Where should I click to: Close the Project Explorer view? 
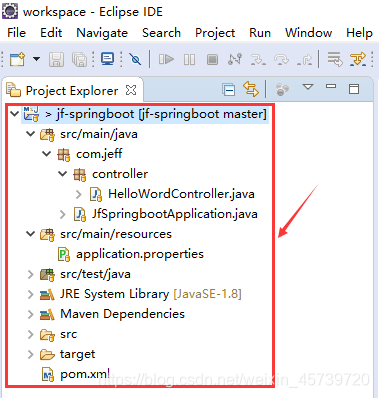(131, 90)
